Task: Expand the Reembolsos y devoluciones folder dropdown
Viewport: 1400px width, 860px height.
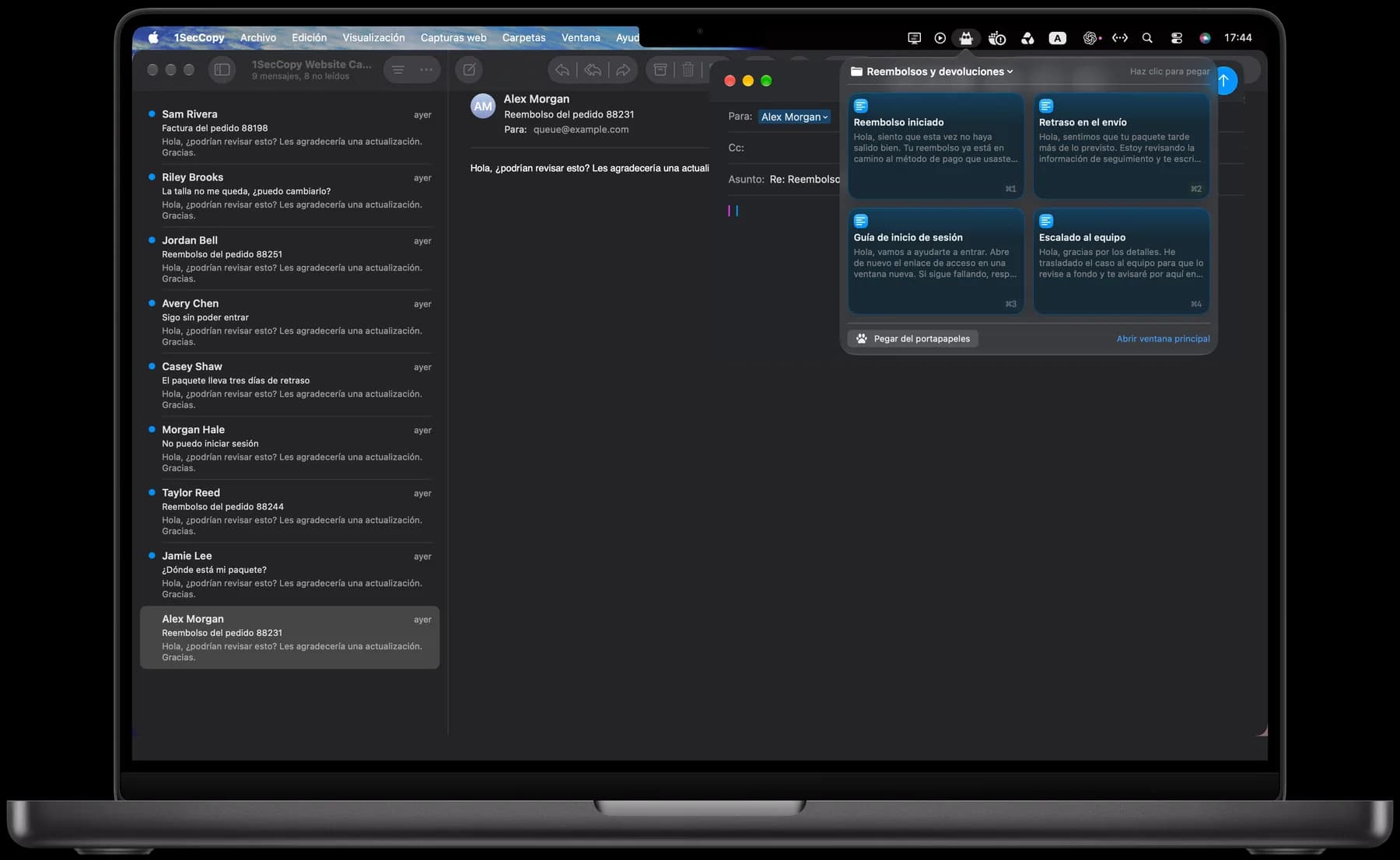Action: (x=932, y=72)
